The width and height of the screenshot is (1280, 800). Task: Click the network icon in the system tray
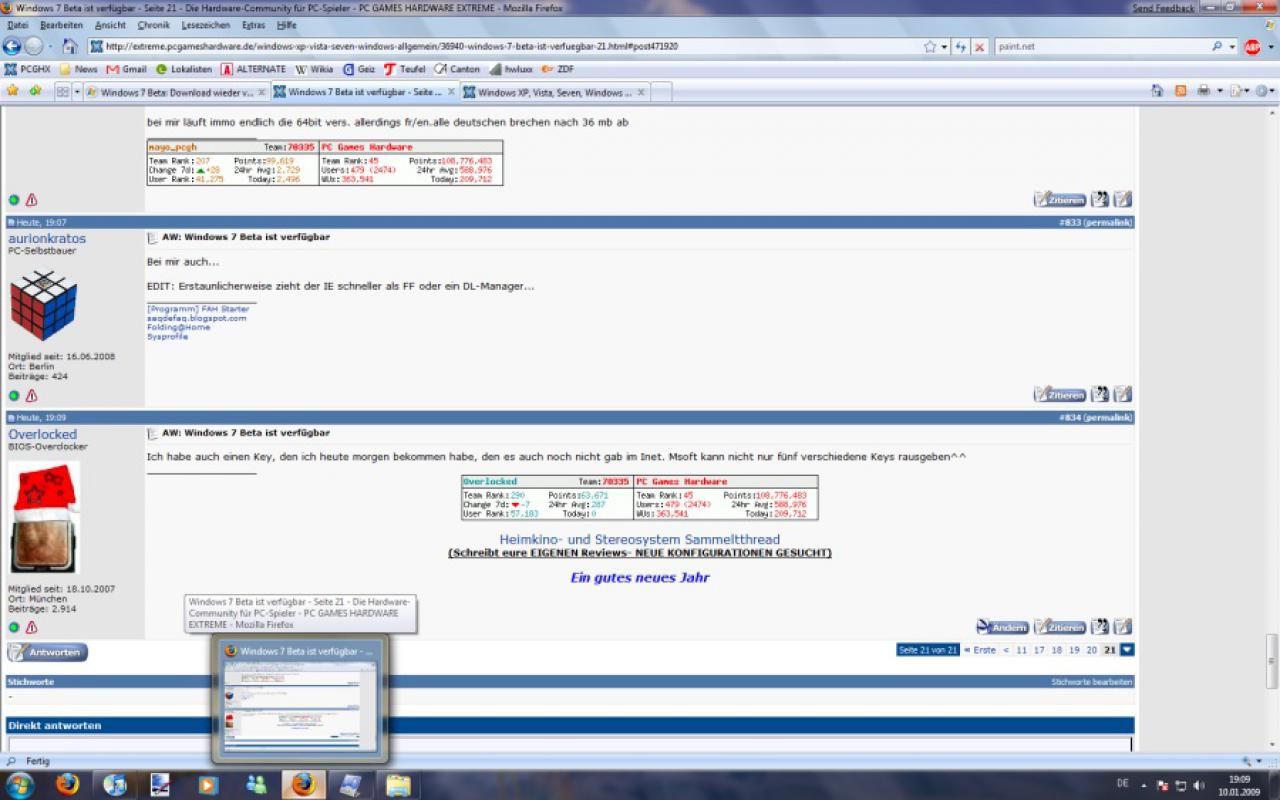1181,785
